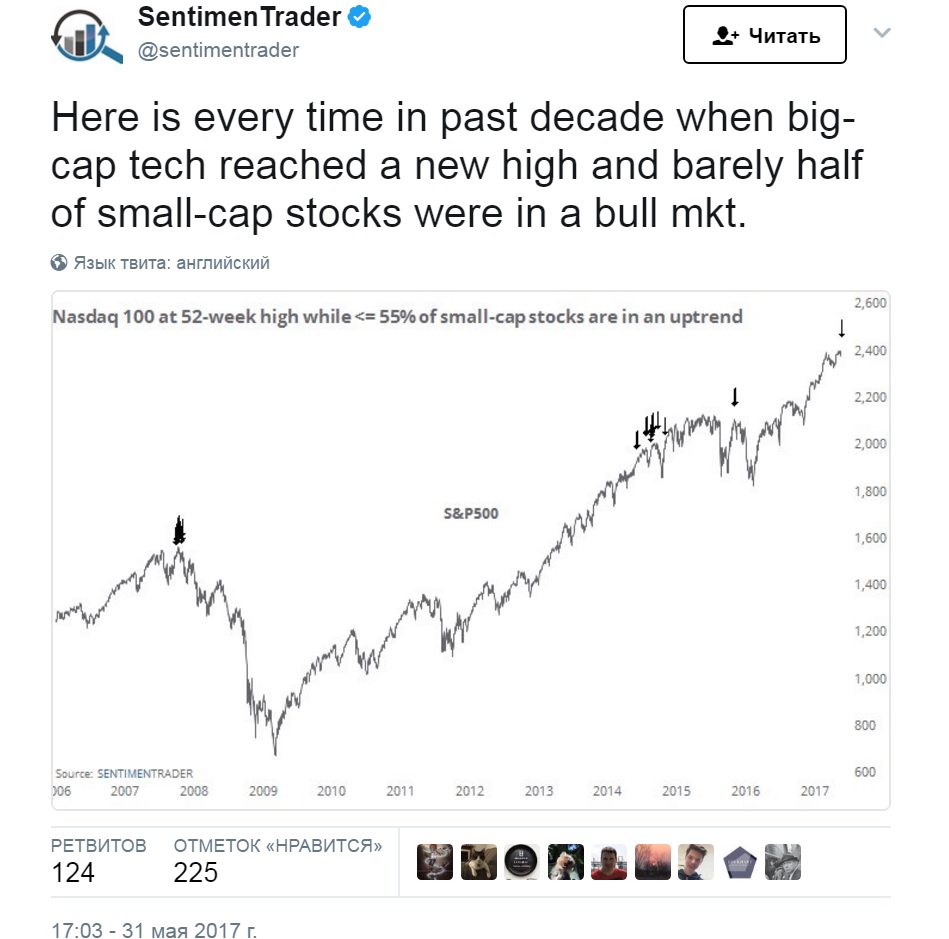Open SentimenTrader display name link
The width and height of the screenshot is (949, 939).
[x=239, y=17]
